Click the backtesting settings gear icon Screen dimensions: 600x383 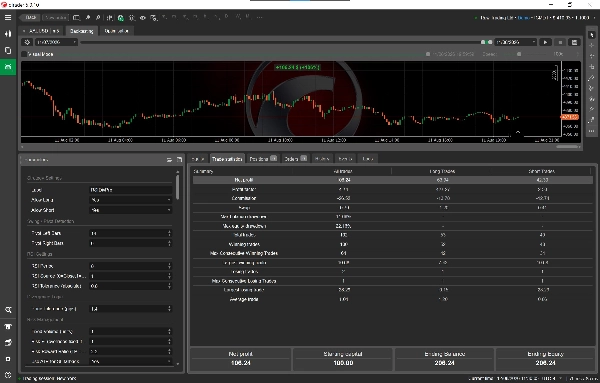coord(27,42)
